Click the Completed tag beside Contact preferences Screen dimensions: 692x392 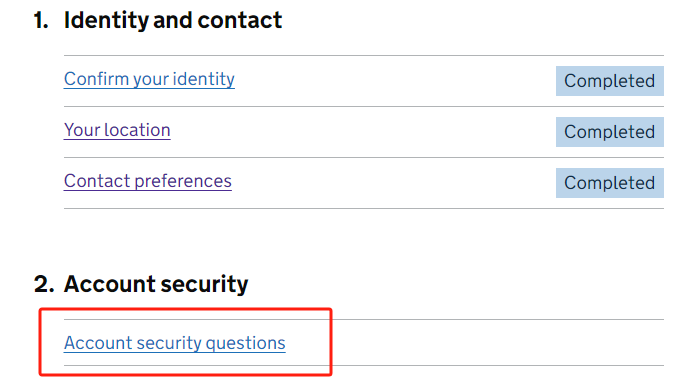[609, 183]
